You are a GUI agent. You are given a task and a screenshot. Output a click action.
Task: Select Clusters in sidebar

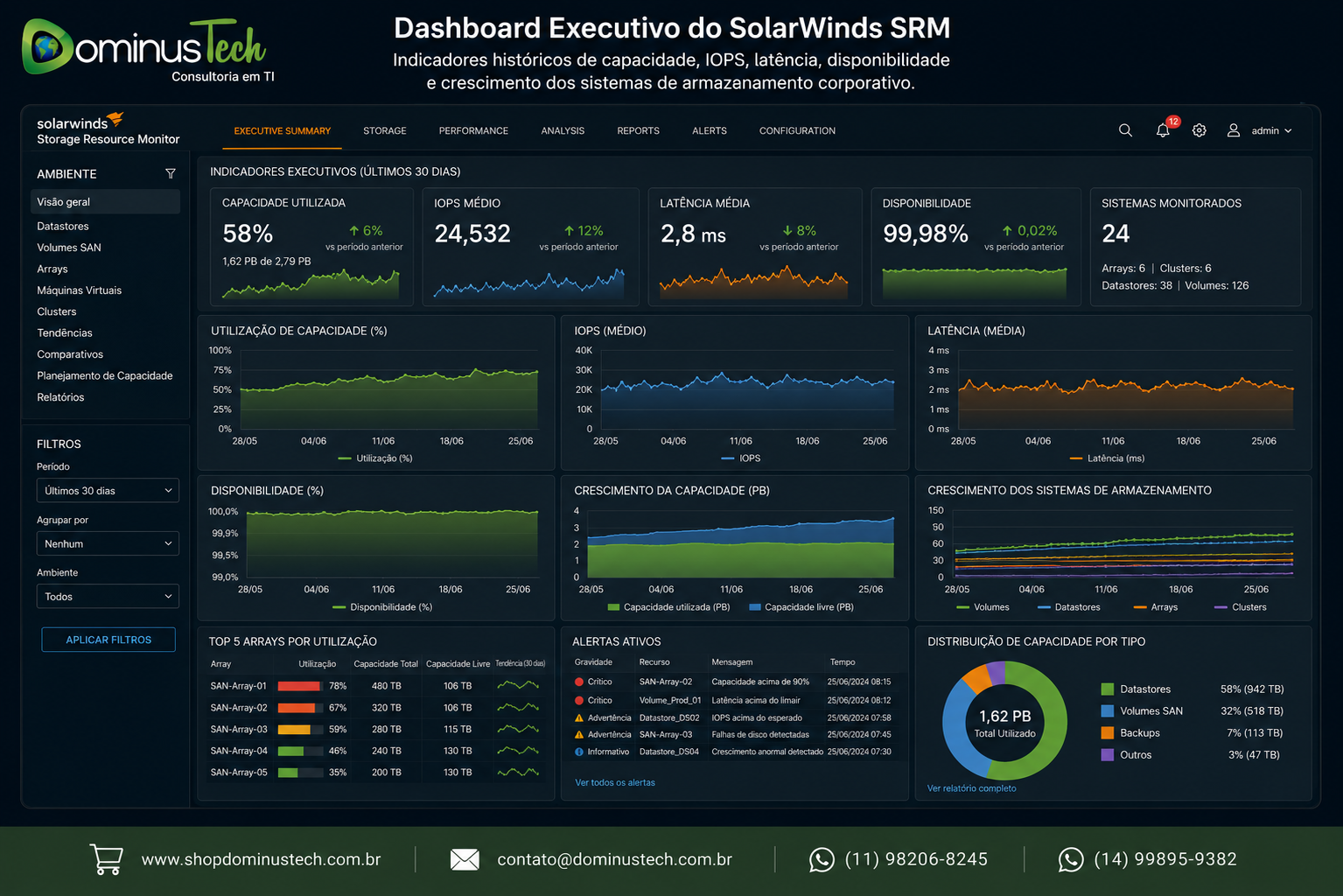coord(57,311)
